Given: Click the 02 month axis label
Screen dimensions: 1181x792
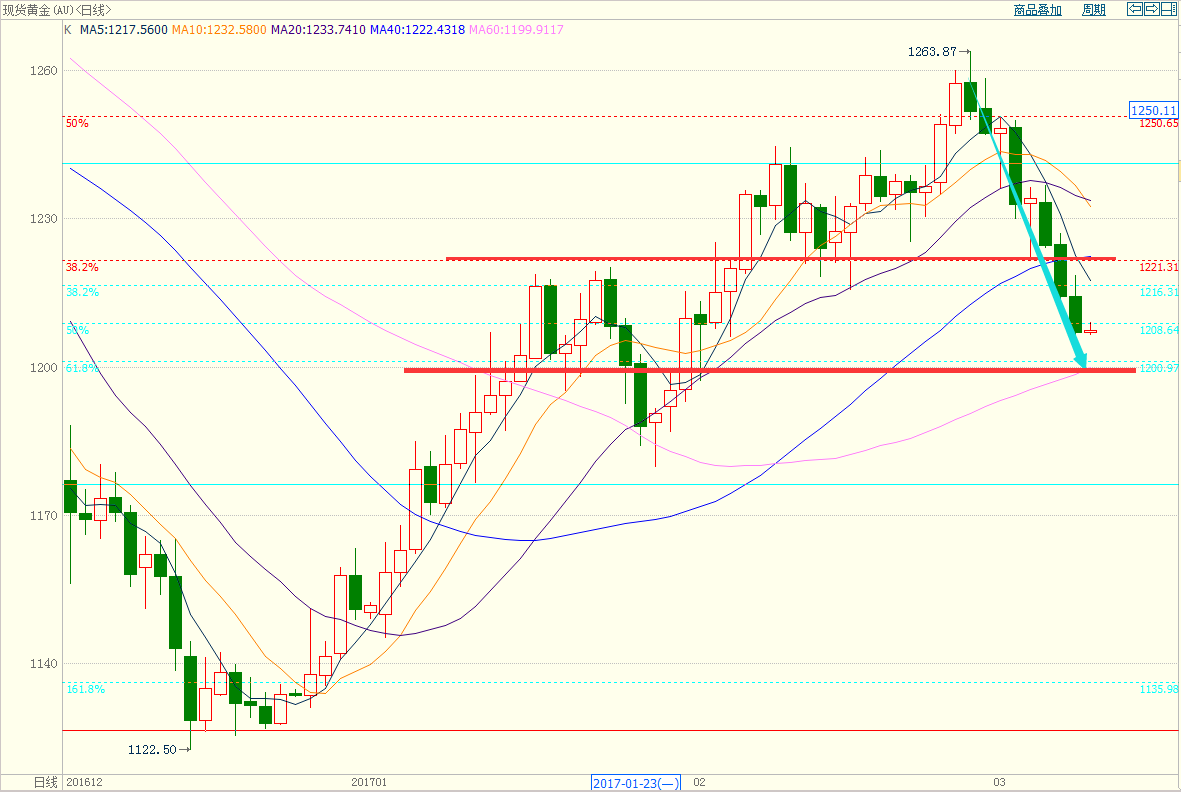Looking at the screenshot, I should coord(700,783).
